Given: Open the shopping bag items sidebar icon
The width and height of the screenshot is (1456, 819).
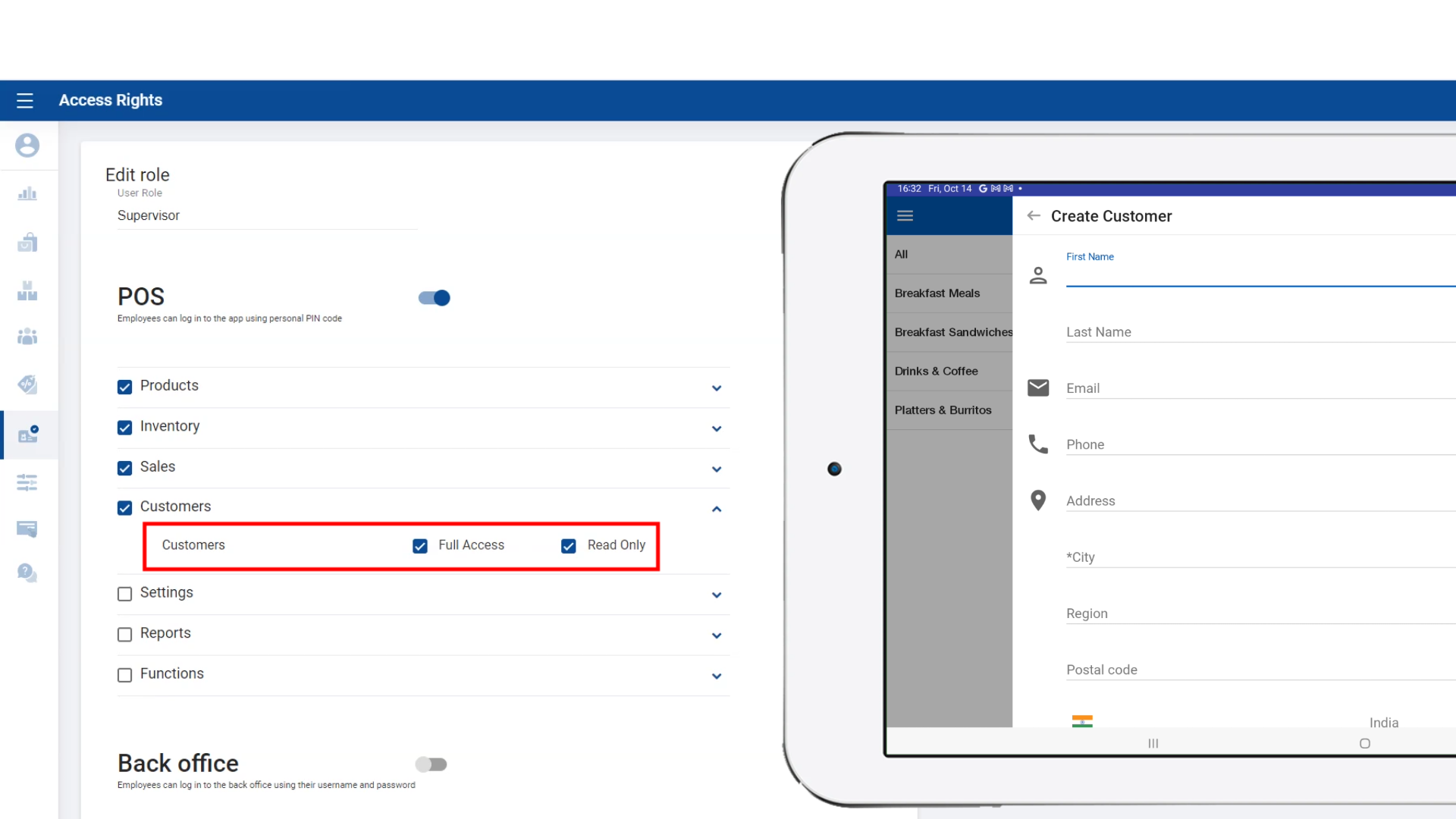Looking at the screenshot, I should point(27,243).
